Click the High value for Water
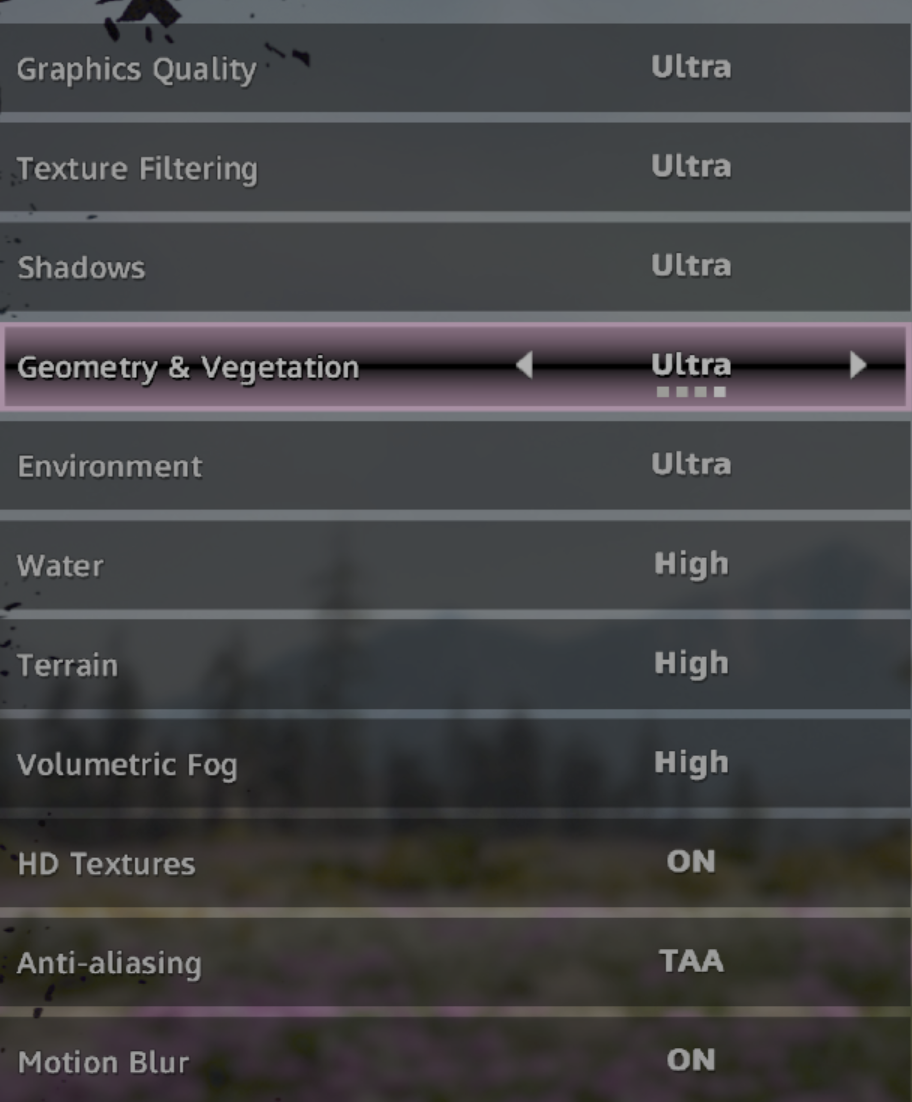The width and height of the screenshot is (912, 1102). [691, 564]
